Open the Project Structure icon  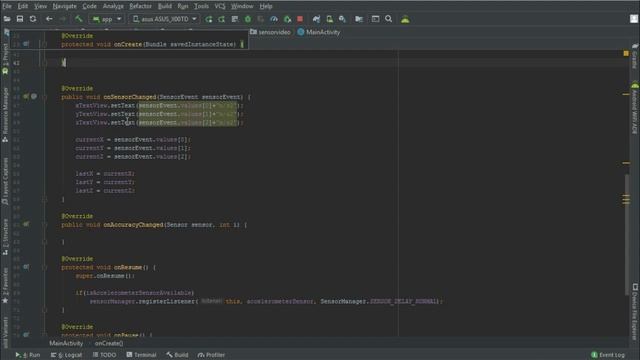click(x=359, y=19)
